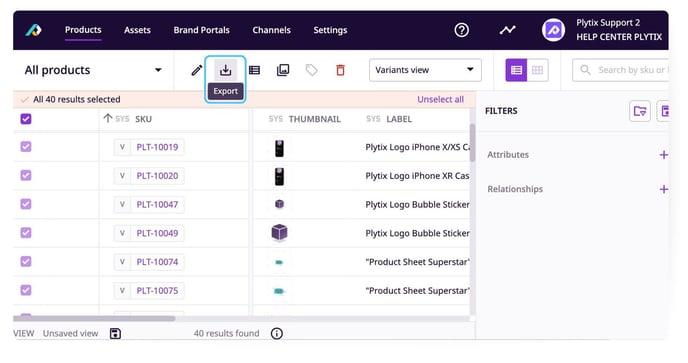Uncheck the PLT-10049 row checkbox
The height and width of the screenshot is (363, 688).
tap(26, 233)
